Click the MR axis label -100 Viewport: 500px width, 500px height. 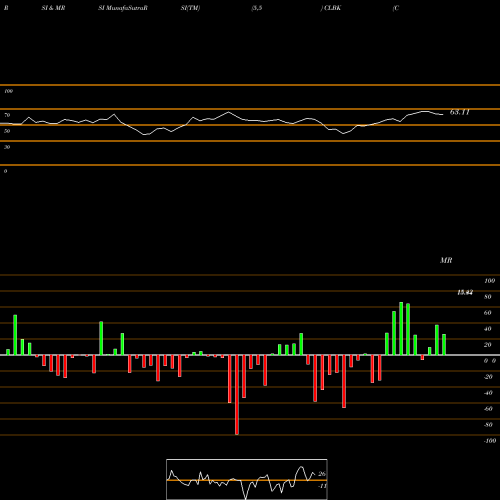coord(490,441)
